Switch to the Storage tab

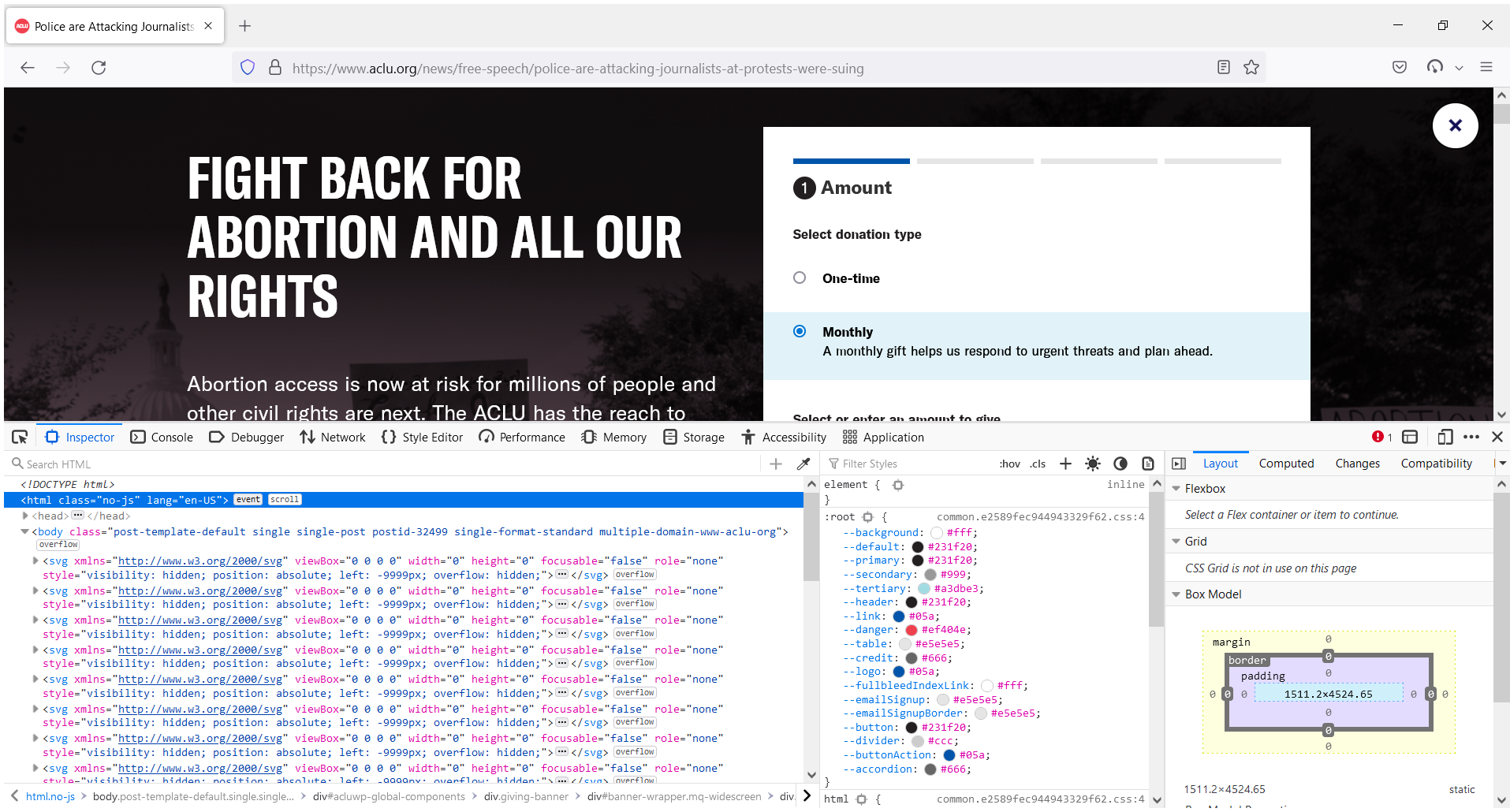694,437
